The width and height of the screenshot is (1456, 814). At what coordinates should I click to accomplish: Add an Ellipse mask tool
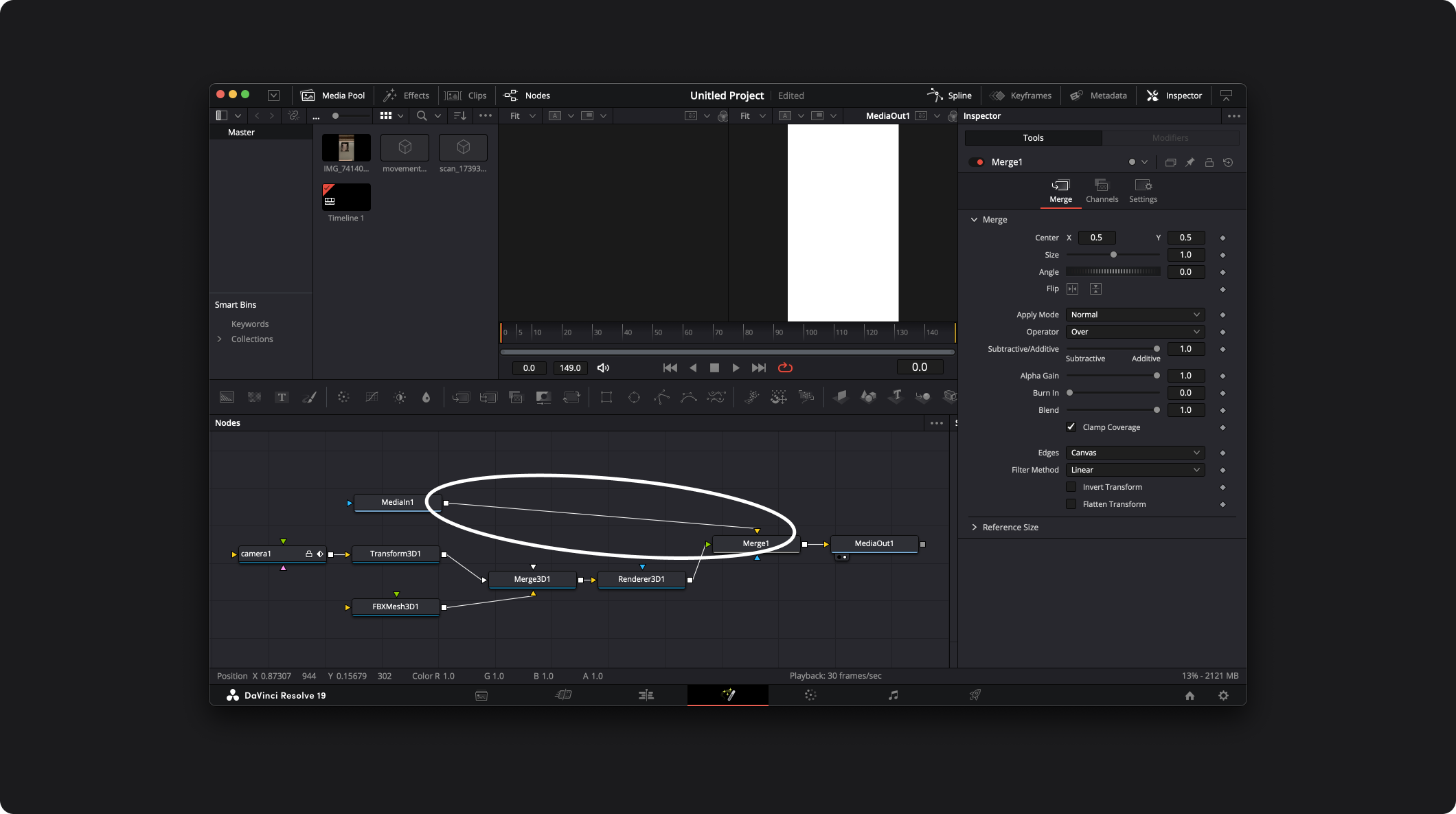(x=634, y=397)
